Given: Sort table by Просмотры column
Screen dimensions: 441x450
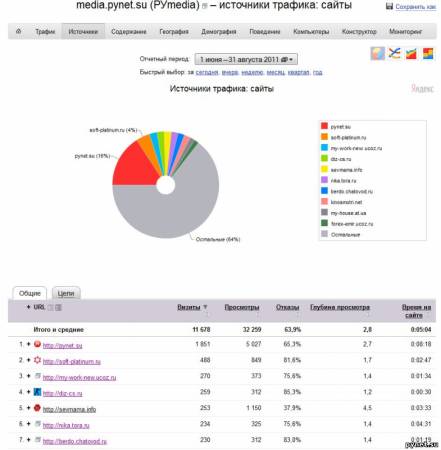Looking at the screenshot, I should (242, 307).
